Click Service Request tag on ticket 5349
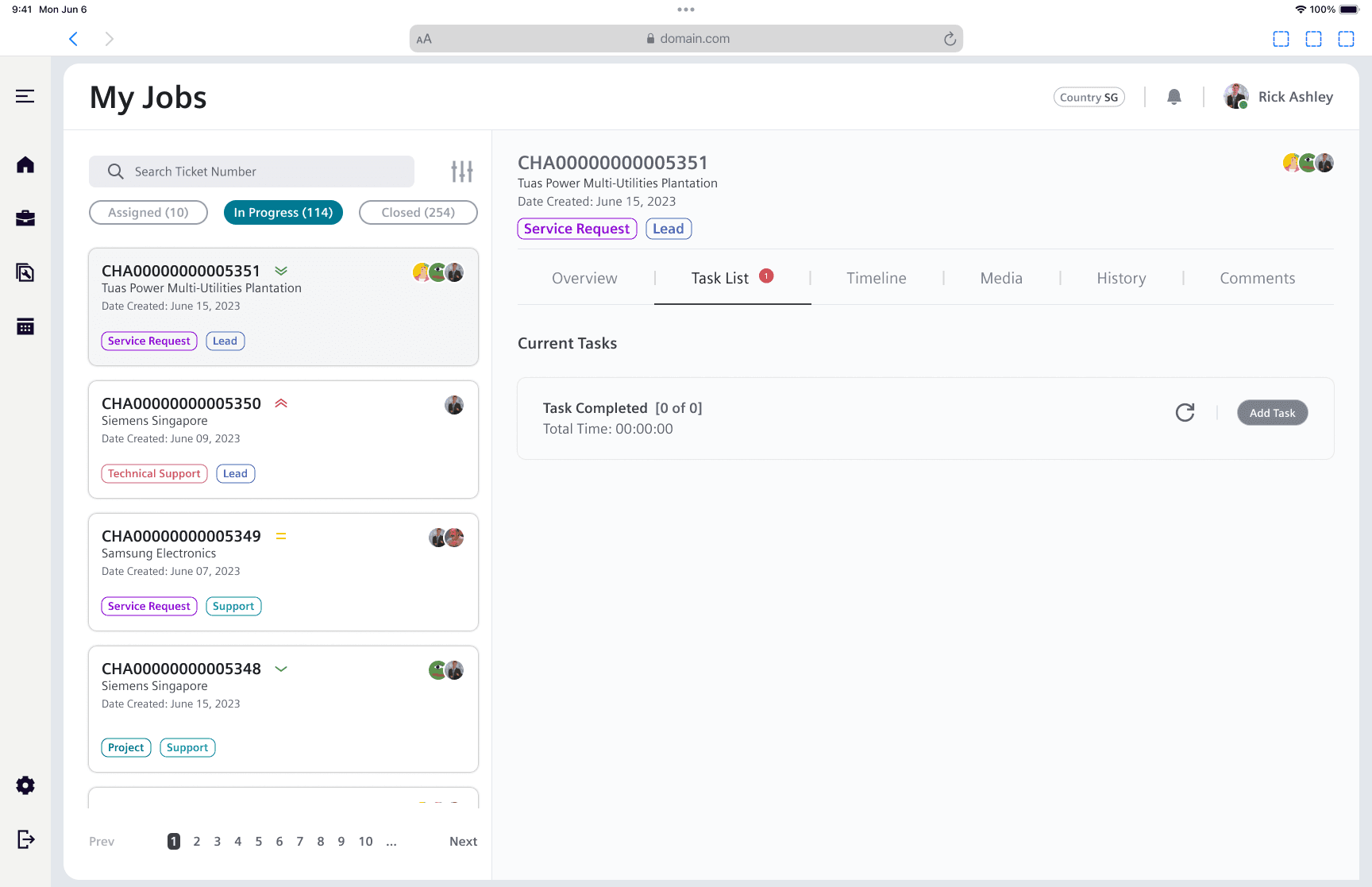The height and width of the screenshot is (887, 1372). (x=149, y=606)
